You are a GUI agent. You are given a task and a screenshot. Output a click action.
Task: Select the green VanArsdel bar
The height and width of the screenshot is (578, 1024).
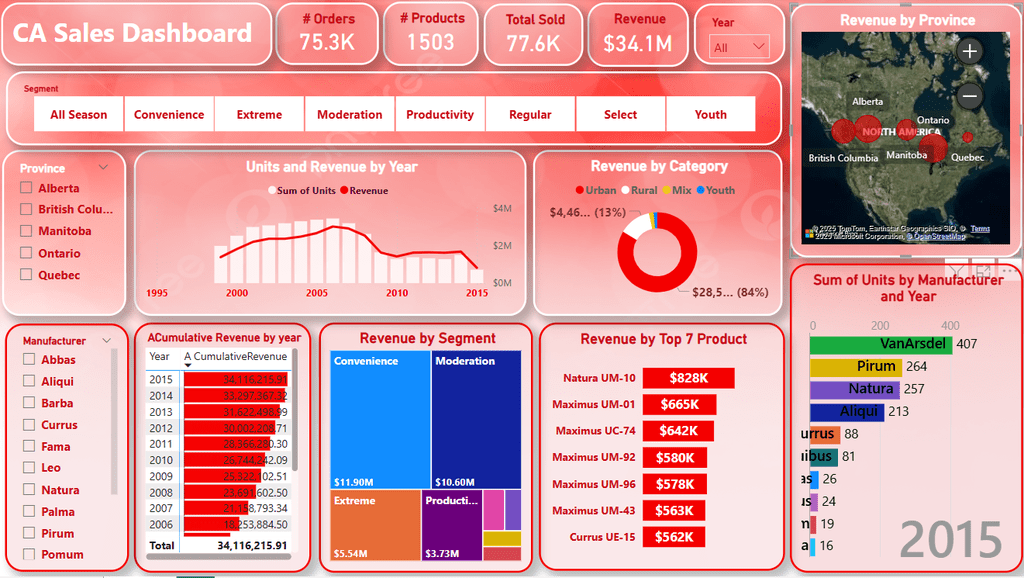tap(881, 344)
